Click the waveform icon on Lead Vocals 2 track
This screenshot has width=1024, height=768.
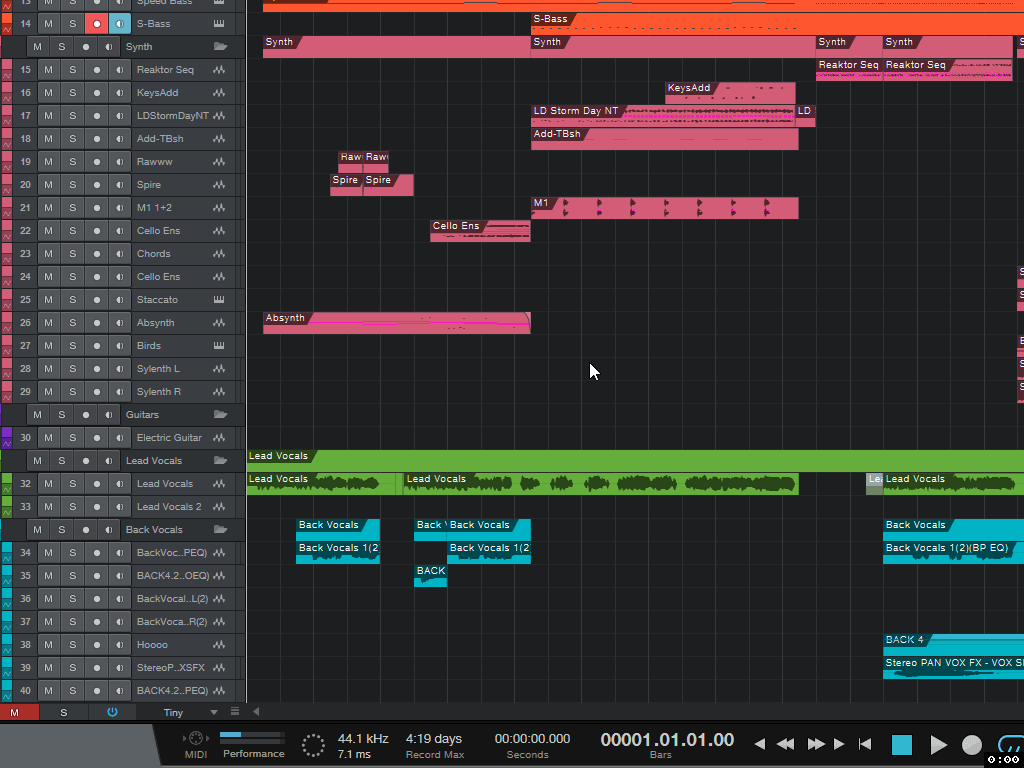[x=219, y=507]
